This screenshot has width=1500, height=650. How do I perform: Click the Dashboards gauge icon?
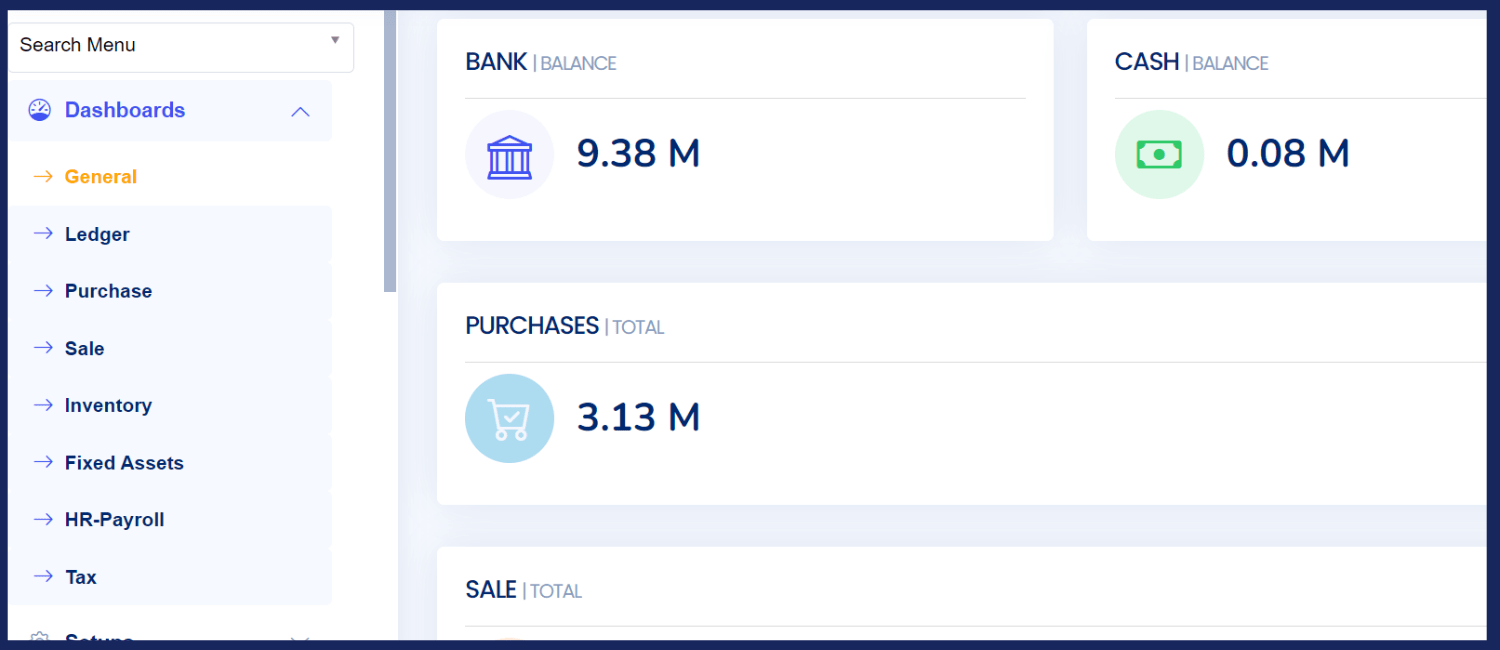click(39, 110)
